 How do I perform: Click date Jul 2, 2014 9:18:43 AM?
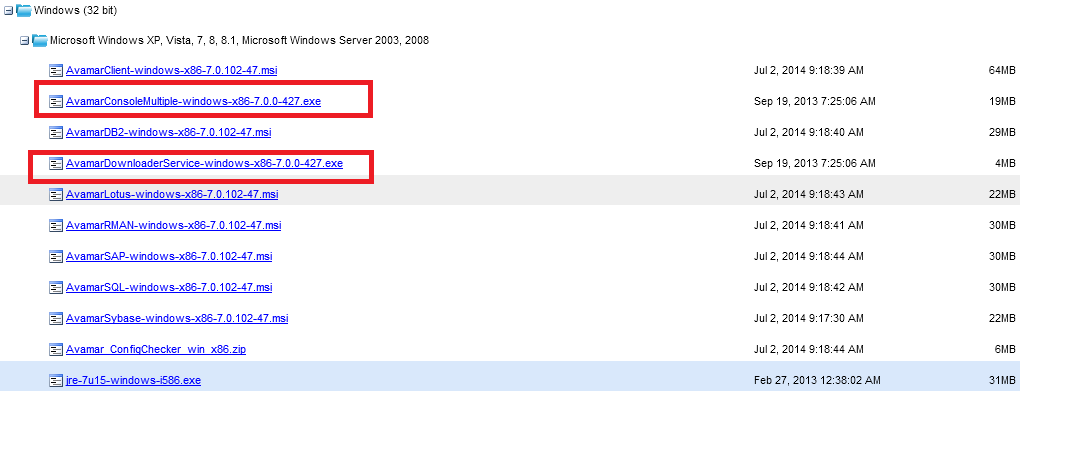[x=809, y=195]
